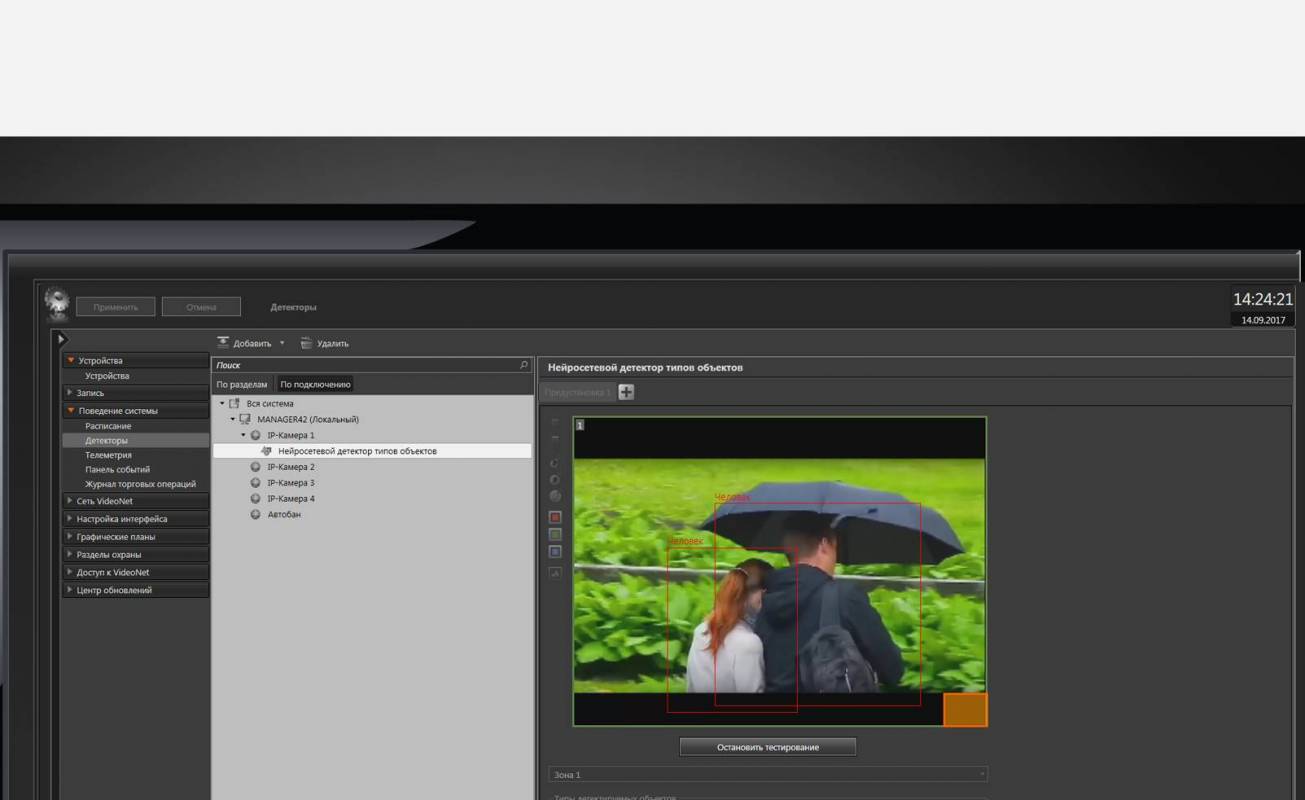Click the MANAGER42 computer icon
The image size is (1305, 800).
pyautogui.click(x=245, y=419)
